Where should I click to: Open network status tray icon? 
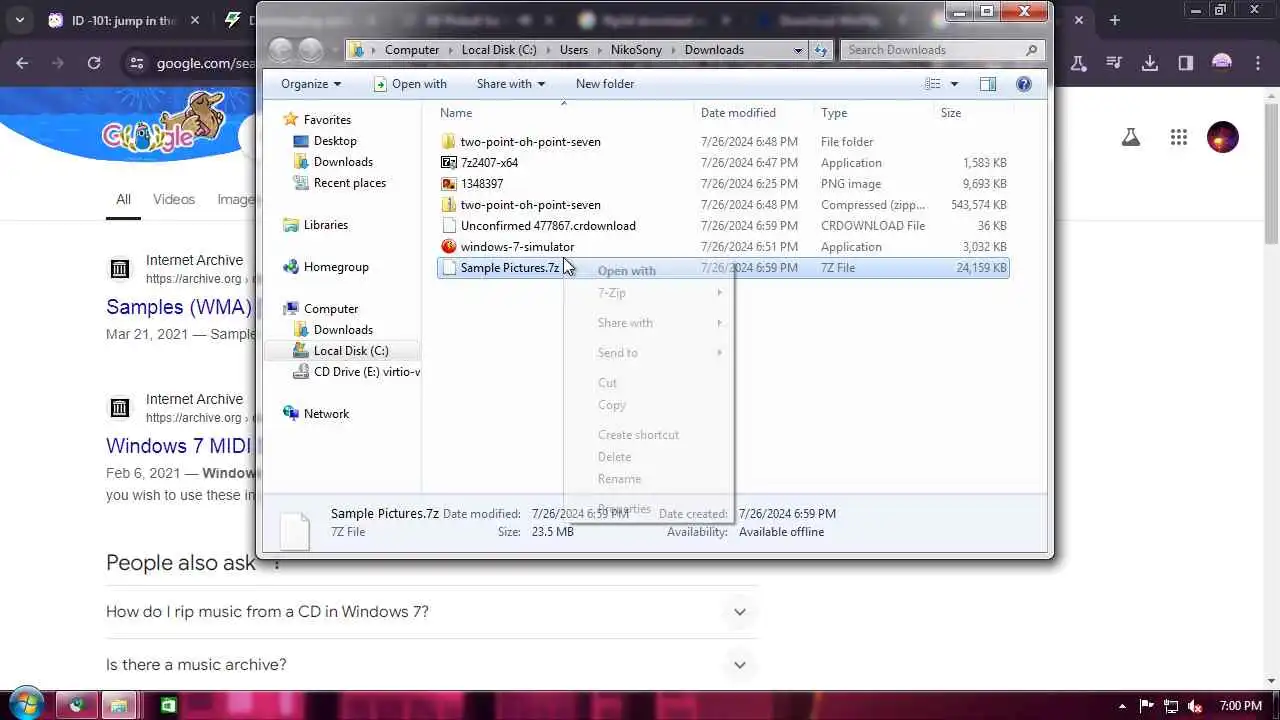point(1171,707)
